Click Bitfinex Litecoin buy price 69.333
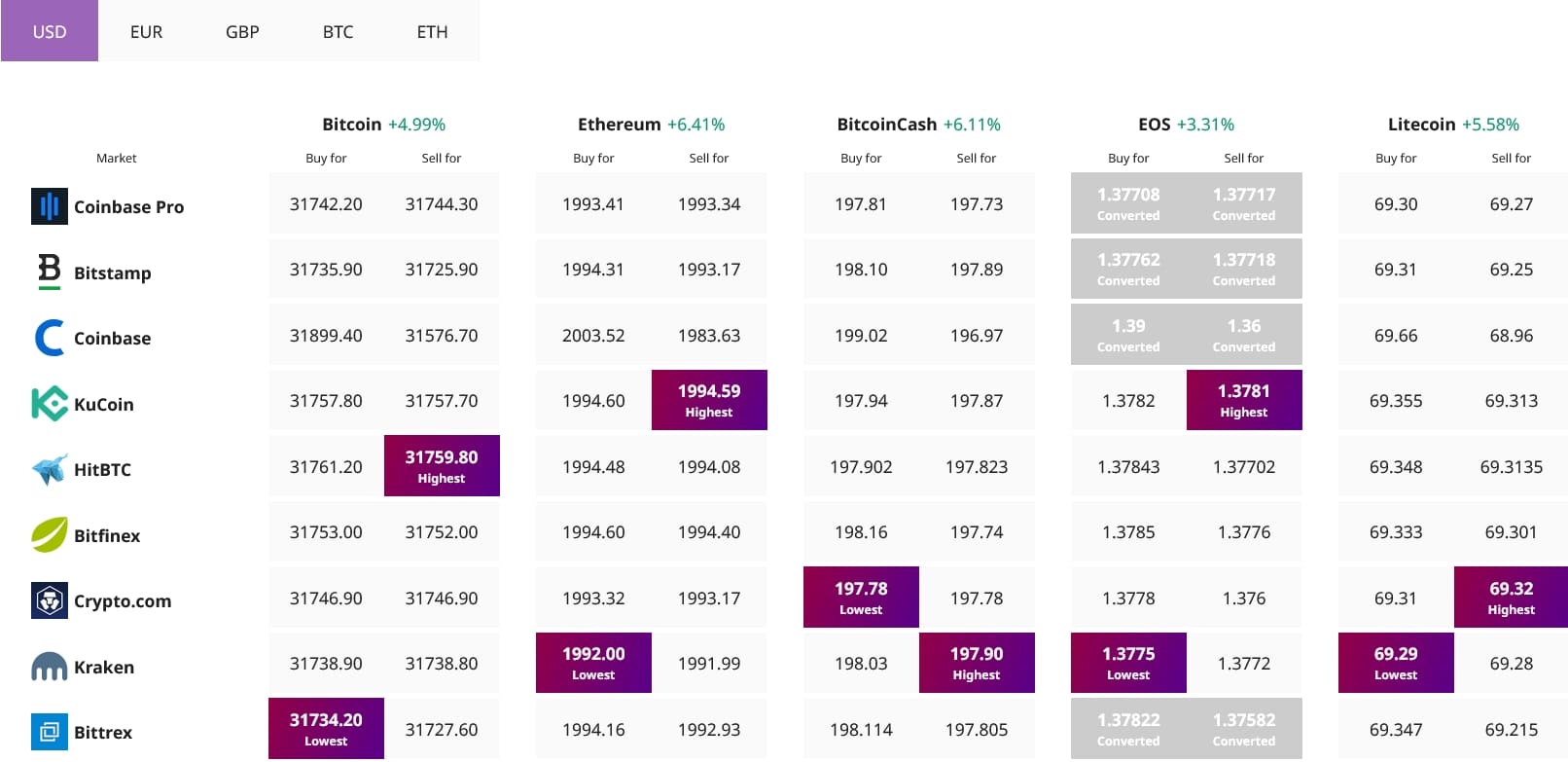Screen dimensions: 1568x762 pos(1396,531)
